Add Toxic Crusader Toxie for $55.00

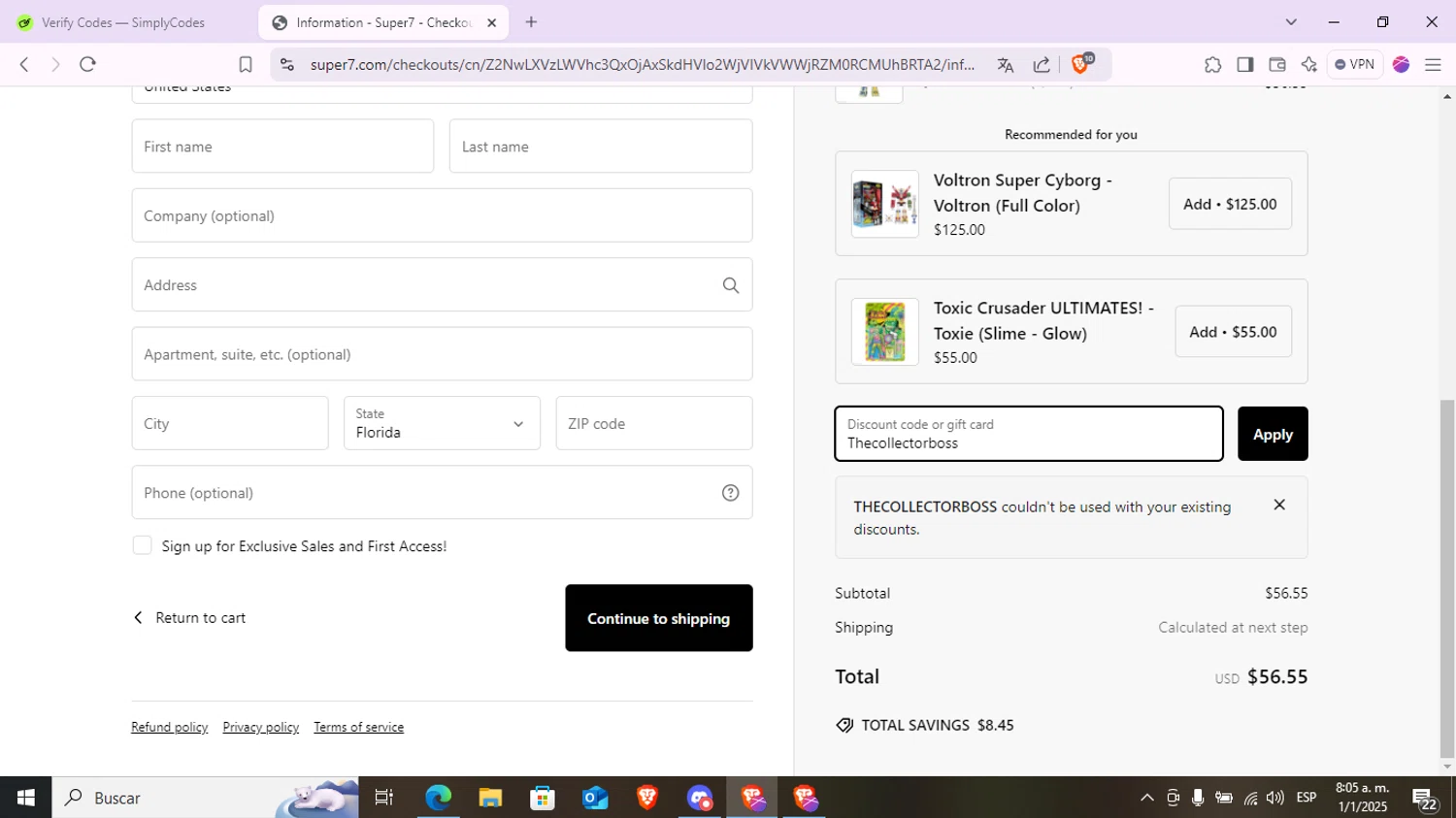tap(1233, 332)
